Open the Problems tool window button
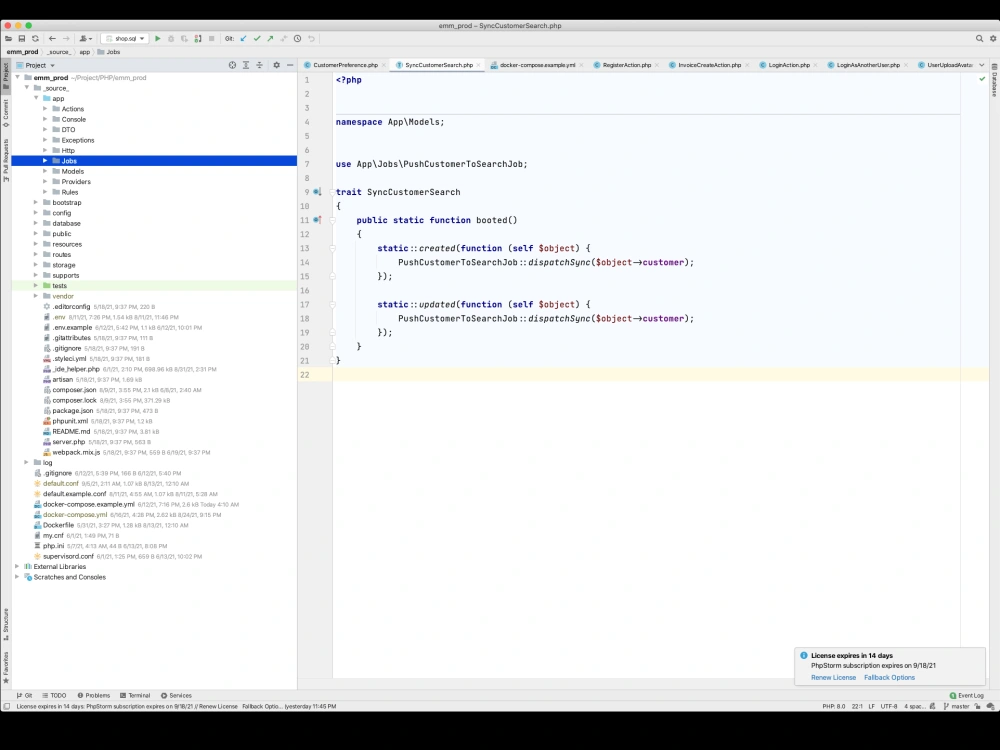 tap(94, 695)
